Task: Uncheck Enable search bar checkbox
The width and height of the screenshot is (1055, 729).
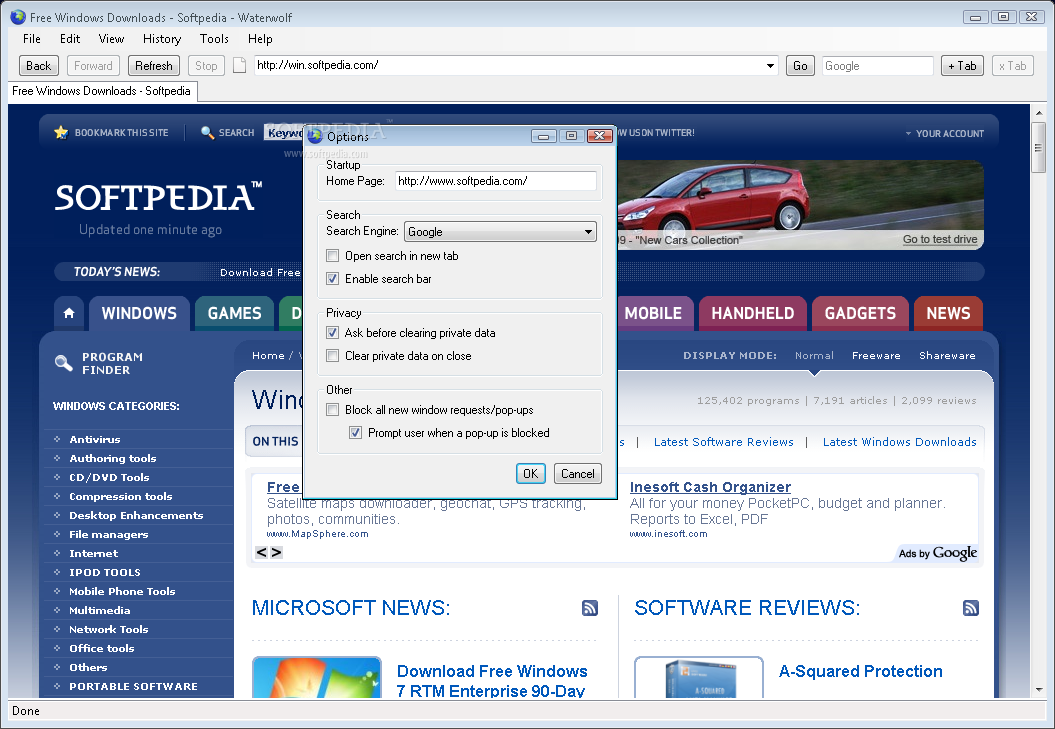Action: [332, 279]
